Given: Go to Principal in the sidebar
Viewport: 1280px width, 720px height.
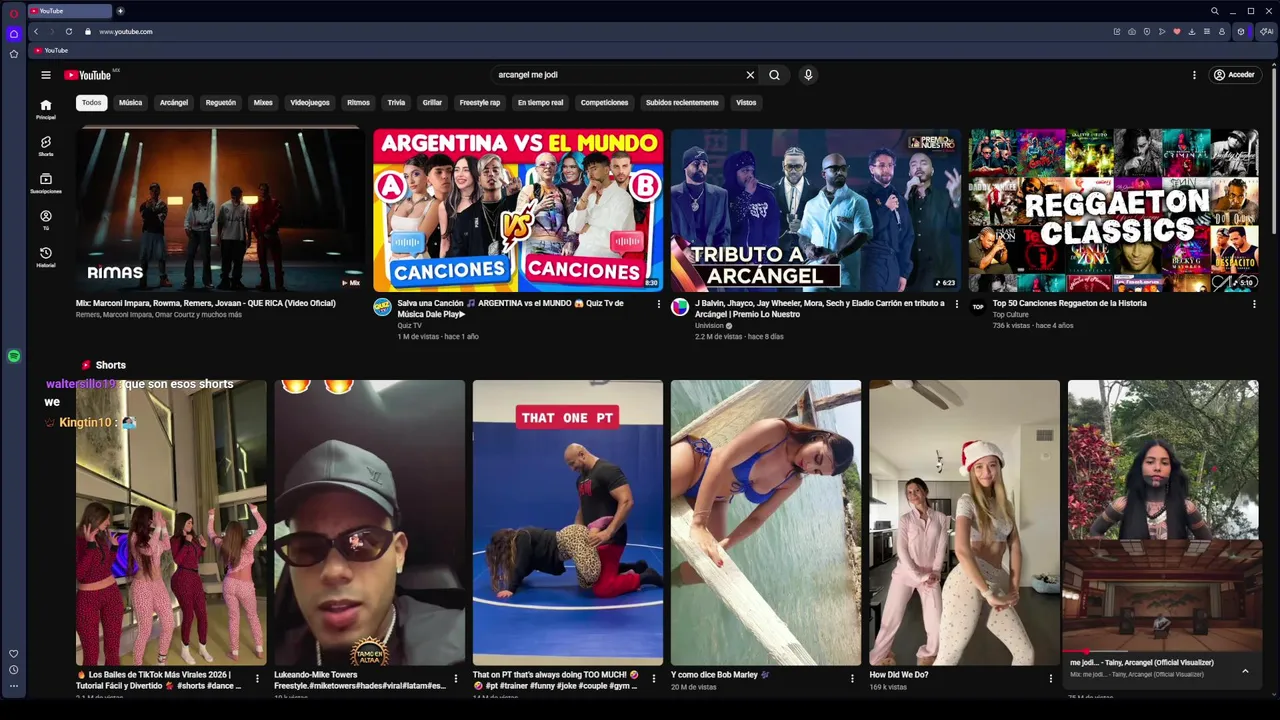Looking at the screenshot, I should tap(45, 110).
